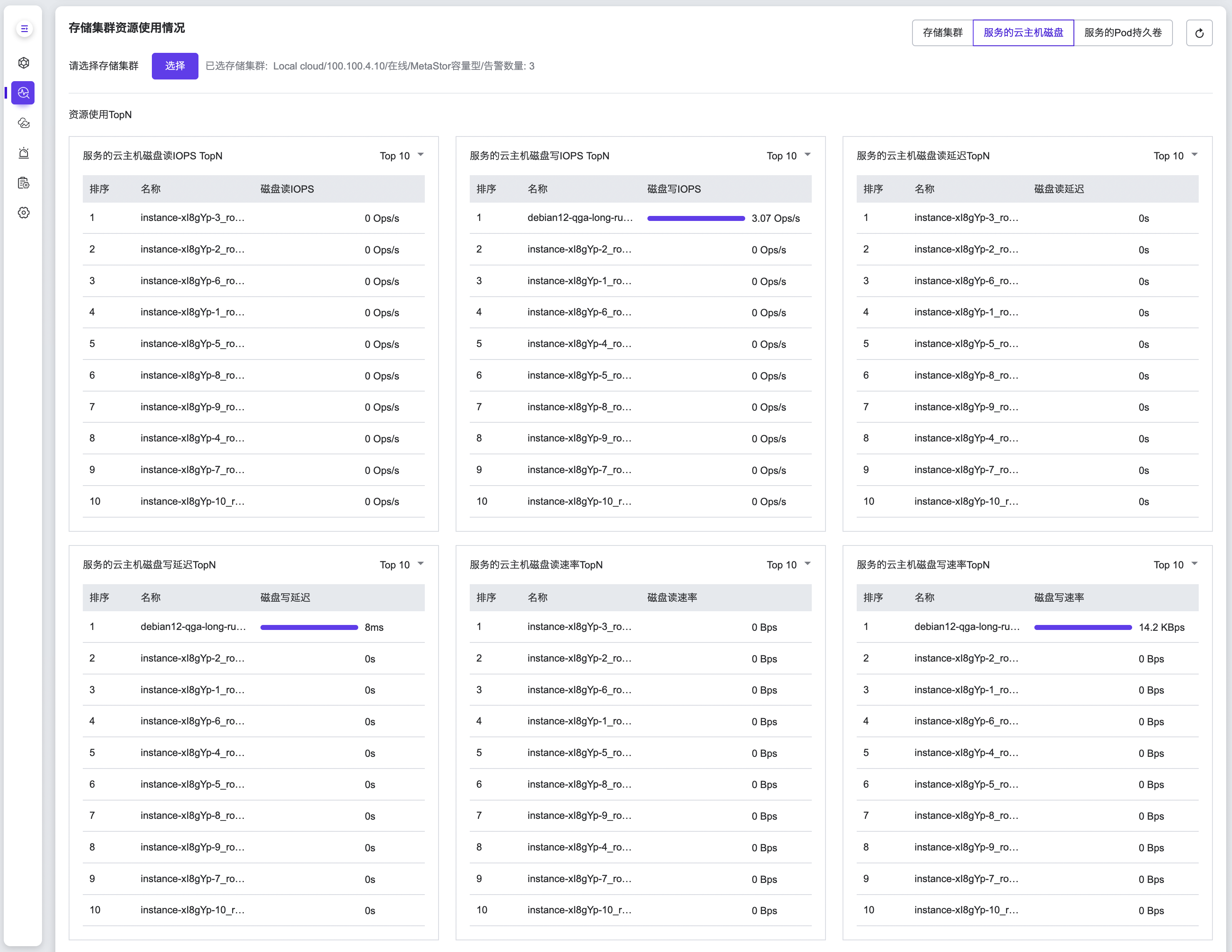The height and width of the screenshot is (952, 1232).
Task: Open the settings gear sidebar icon
Action: [x=24, y=213]
